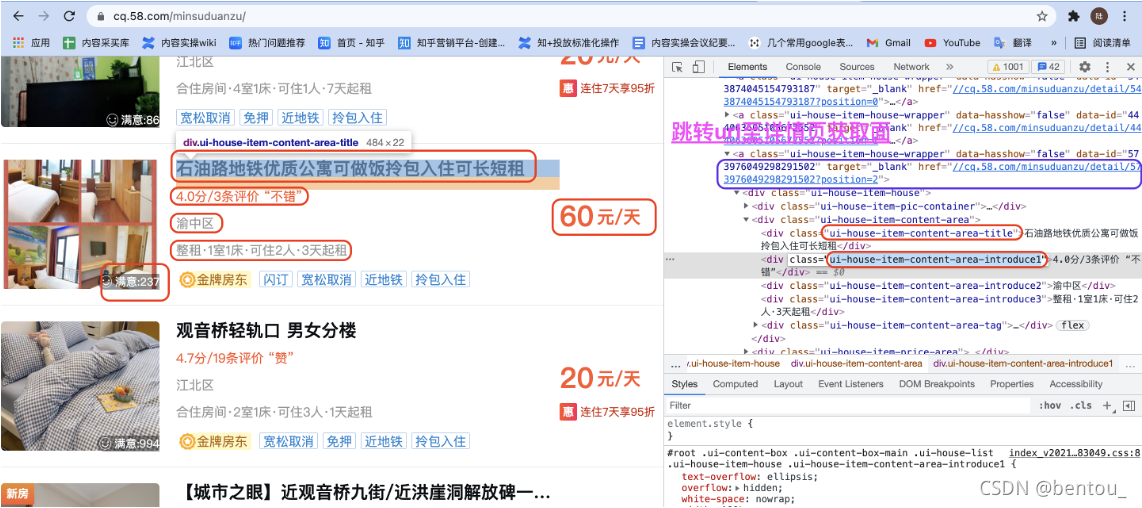Open the index_v2021…83049.css:8 source link

tap(1074, 453)
